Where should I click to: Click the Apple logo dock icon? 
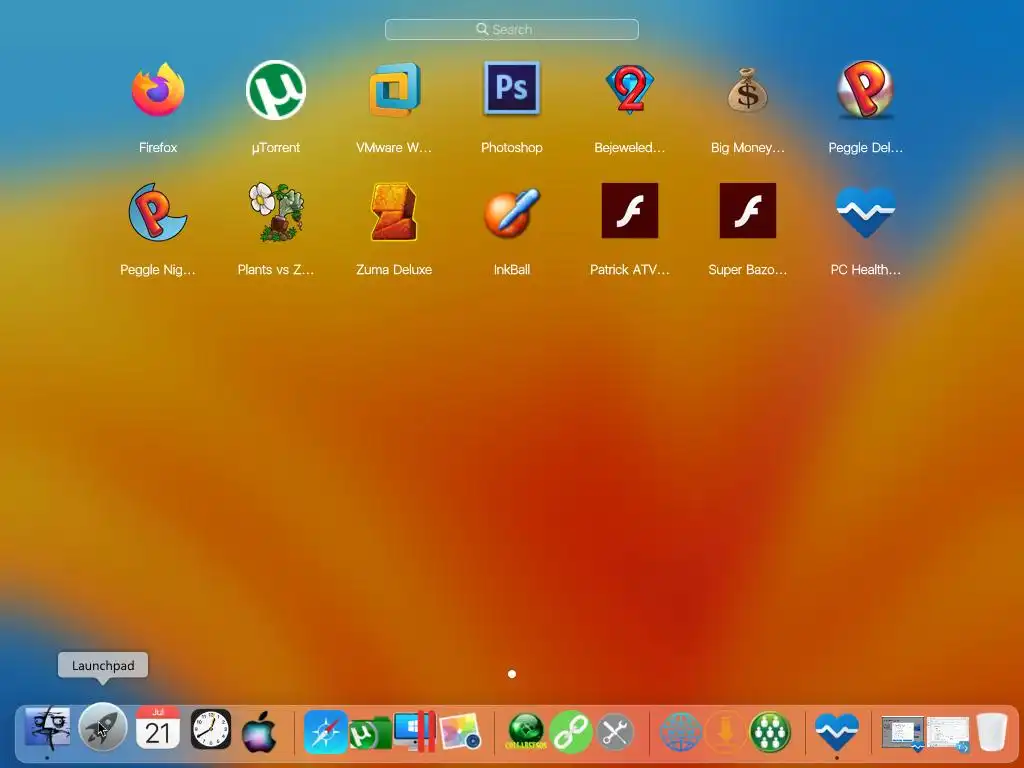pos(259,731)
